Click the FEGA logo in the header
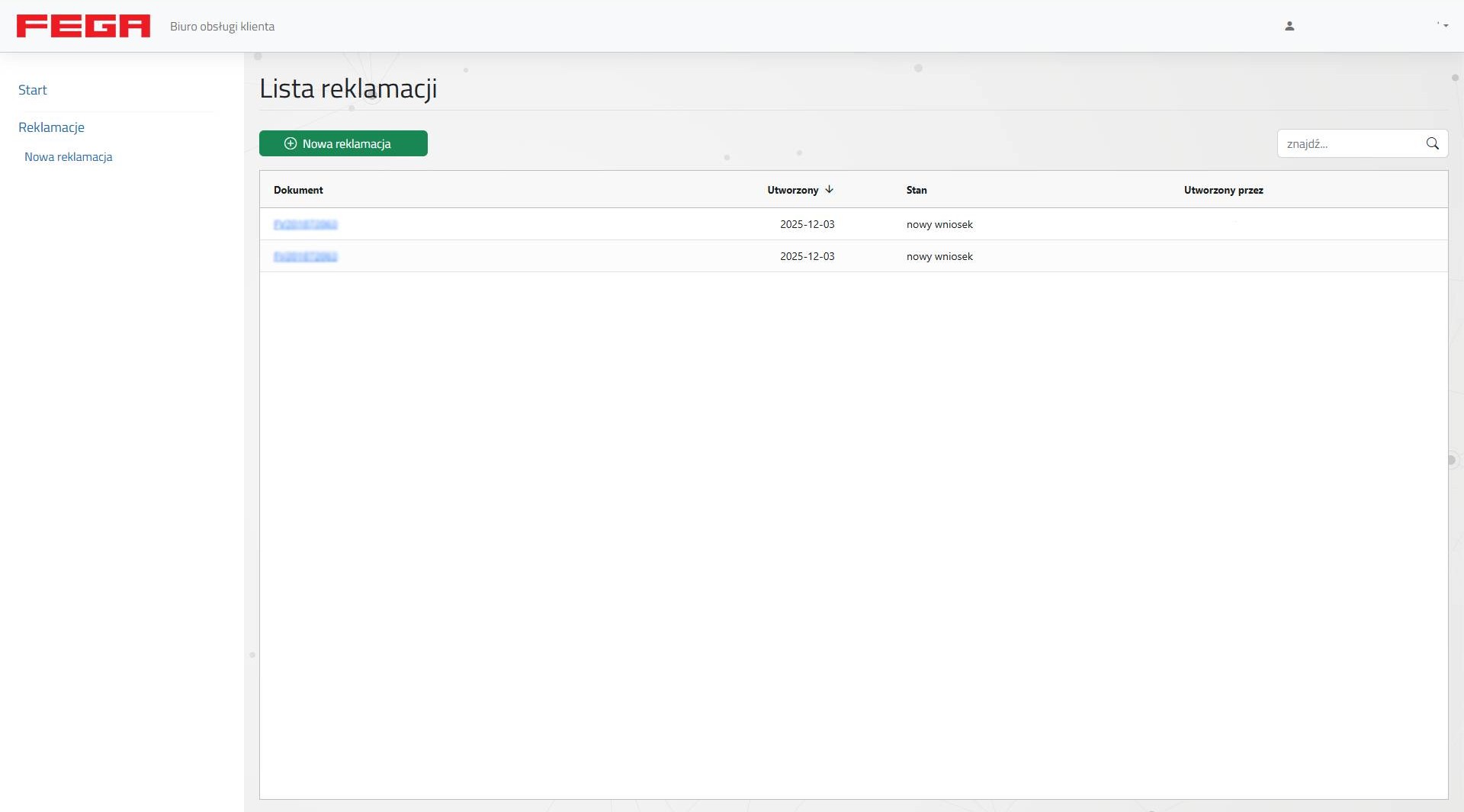Viewport: 1464px width, 812px height. [83, 26]
